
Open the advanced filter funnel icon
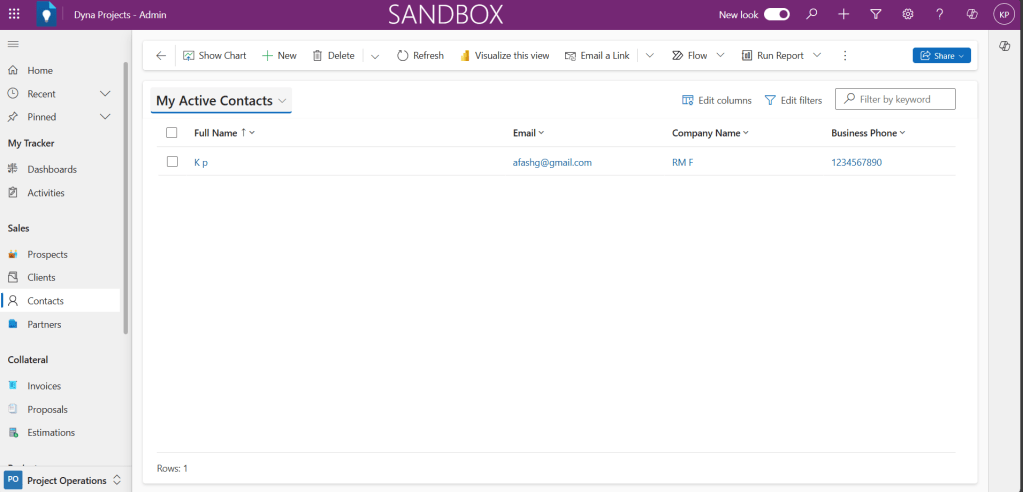[876, 14]
